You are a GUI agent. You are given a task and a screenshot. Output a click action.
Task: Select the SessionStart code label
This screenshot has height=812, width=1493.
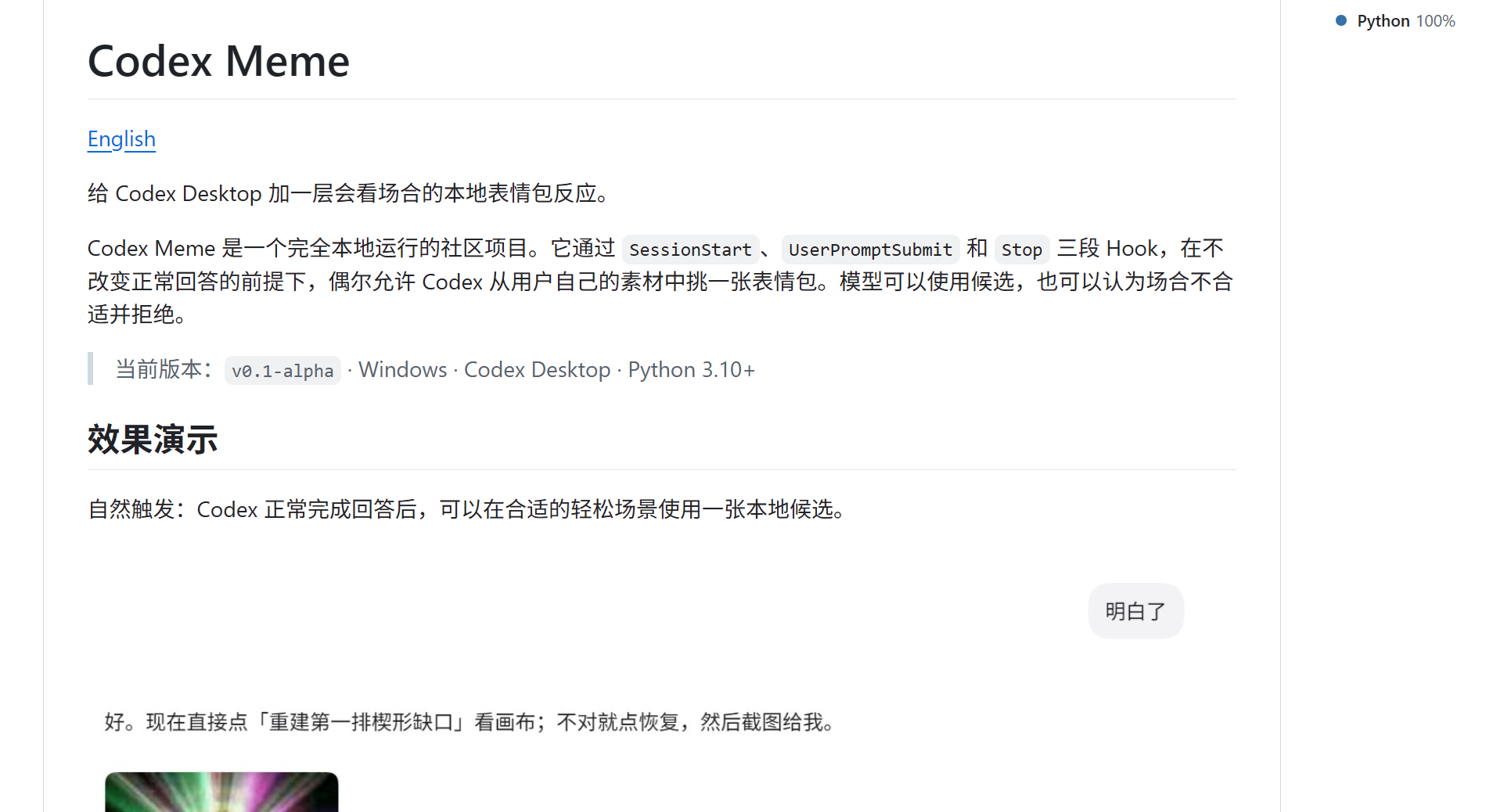click(690, 250)
